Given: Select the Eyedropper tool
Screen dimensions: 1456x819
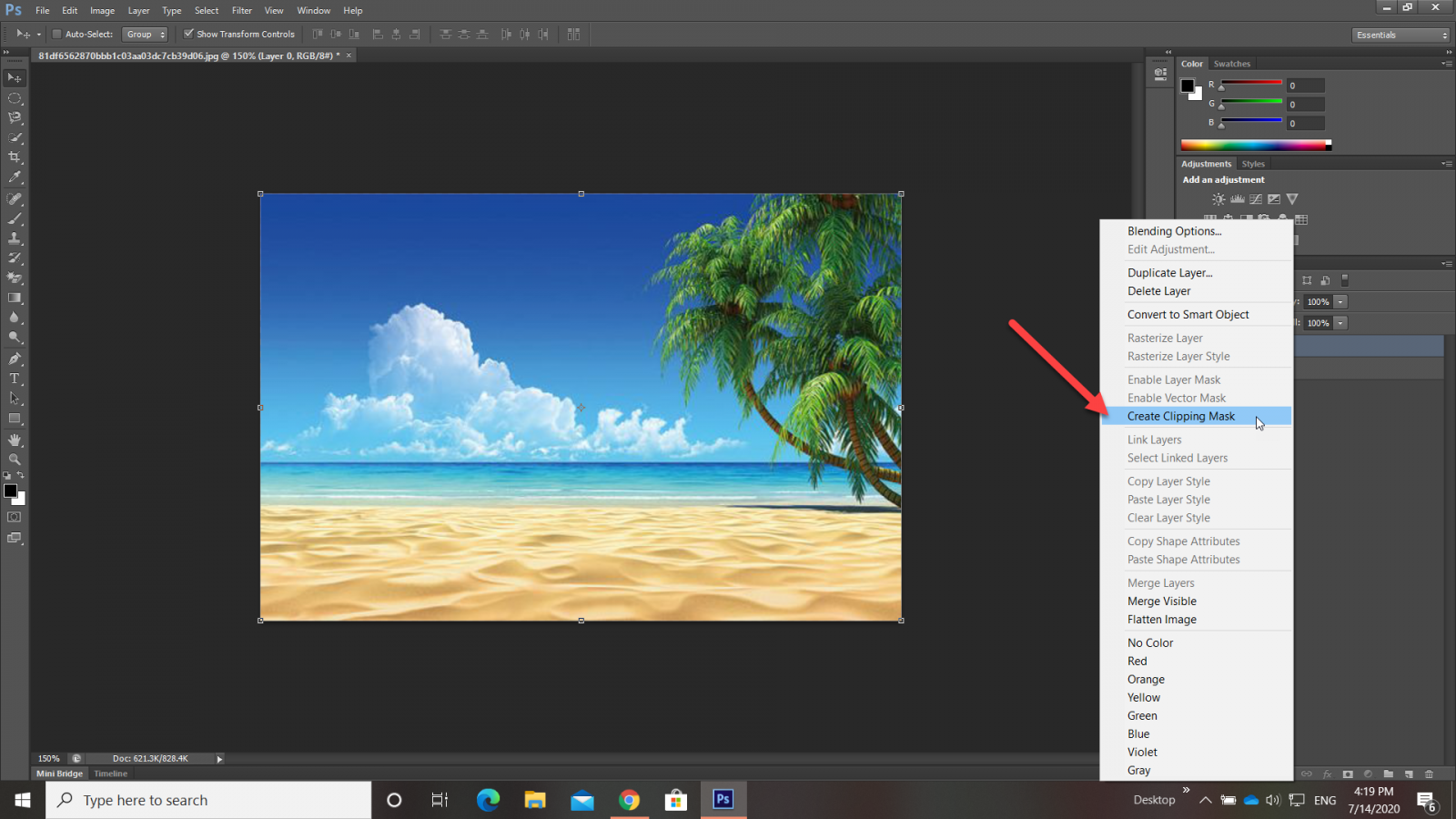Looking at the screenshot, I should coord(15,177).
